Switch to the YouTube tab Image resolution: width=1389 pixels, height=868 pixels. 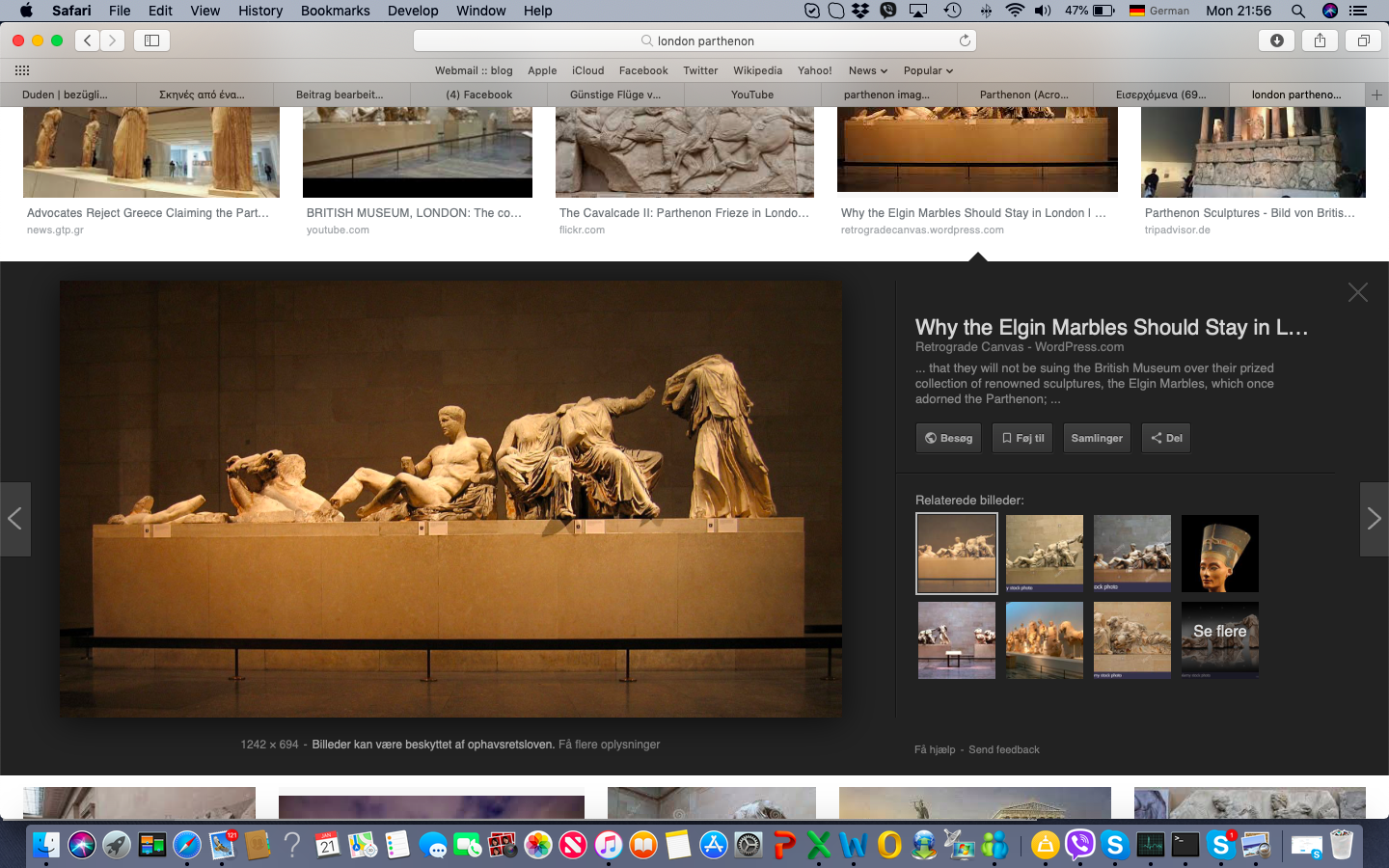[x=752, y=95]
